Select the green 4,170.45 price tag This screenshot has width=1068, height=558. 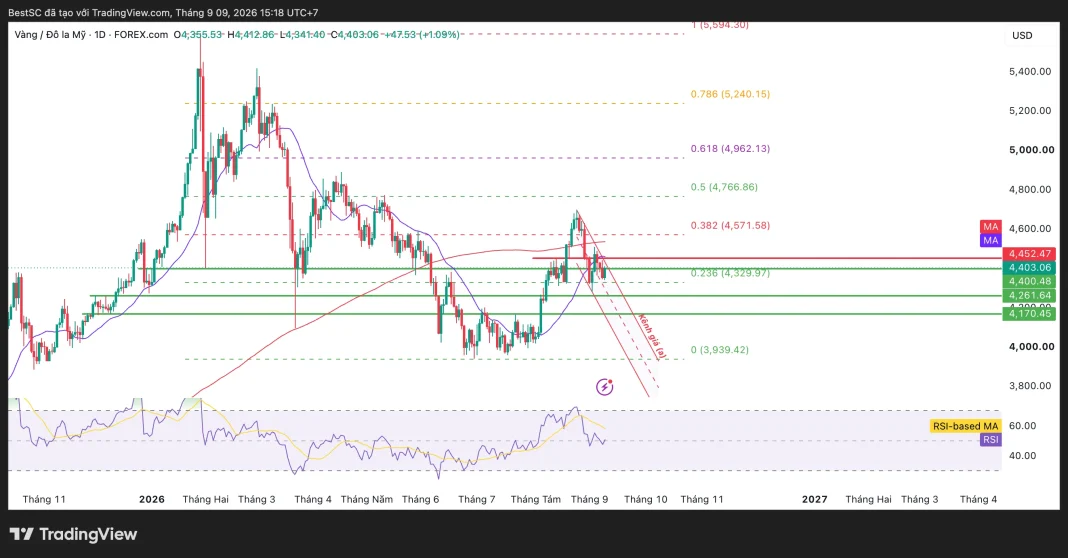click(1029, 314)
